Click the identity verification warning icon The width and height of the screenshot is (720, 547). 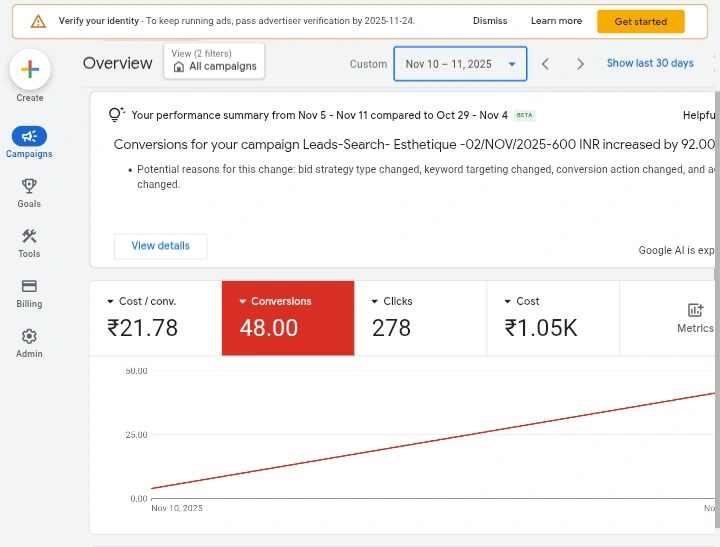(38, 21)
